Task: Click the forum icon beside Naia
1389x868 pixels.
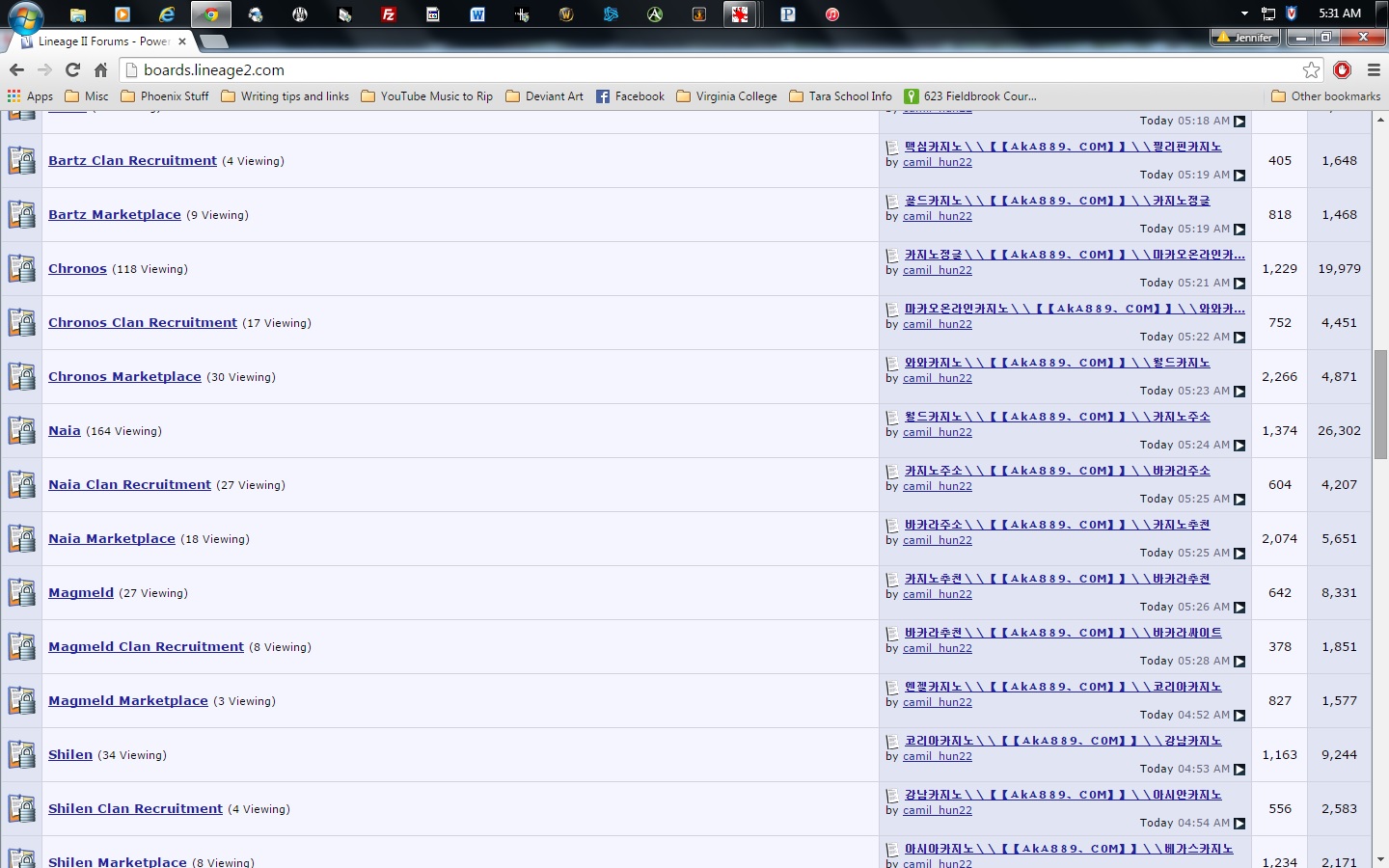Action: coord(21,430)
